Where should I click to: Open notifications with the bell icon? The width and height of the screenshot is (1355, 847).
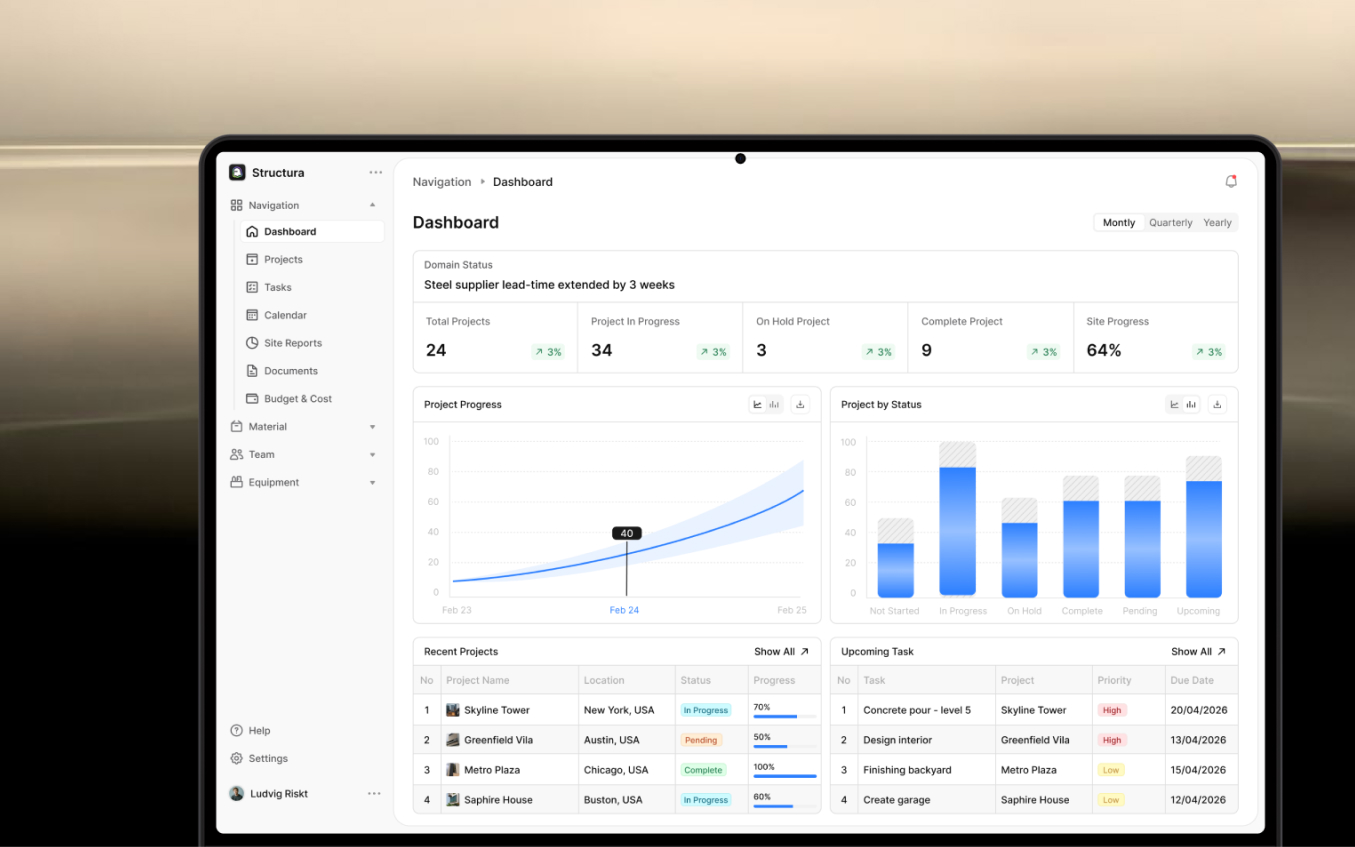(x=1231, y=181)
